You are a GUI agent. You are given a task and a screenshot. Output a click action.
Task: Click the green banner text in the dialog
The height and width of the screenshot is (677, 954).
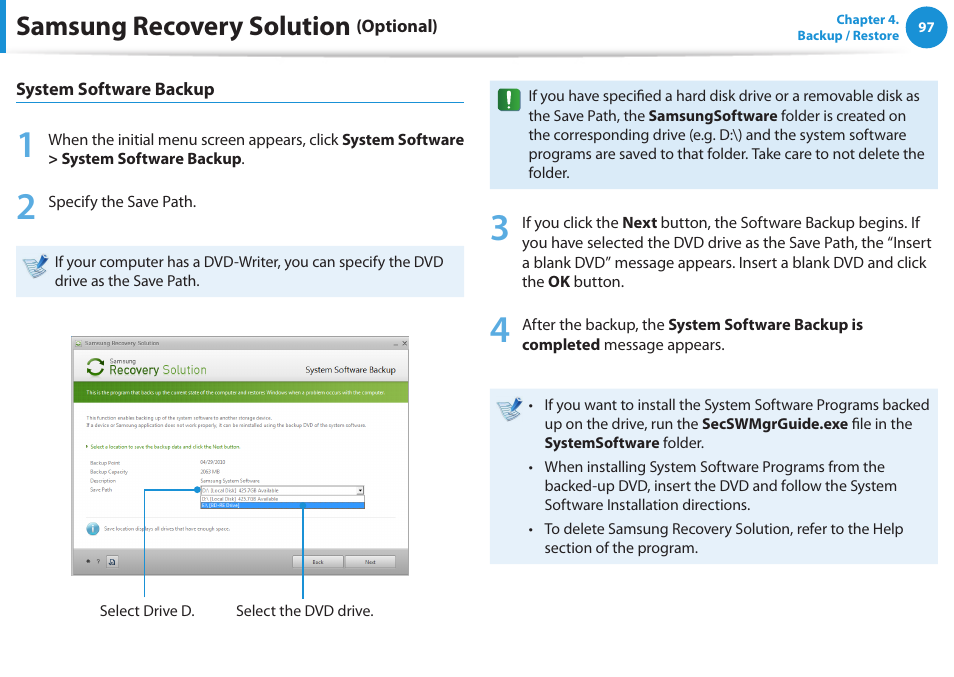tap(235, 392)
